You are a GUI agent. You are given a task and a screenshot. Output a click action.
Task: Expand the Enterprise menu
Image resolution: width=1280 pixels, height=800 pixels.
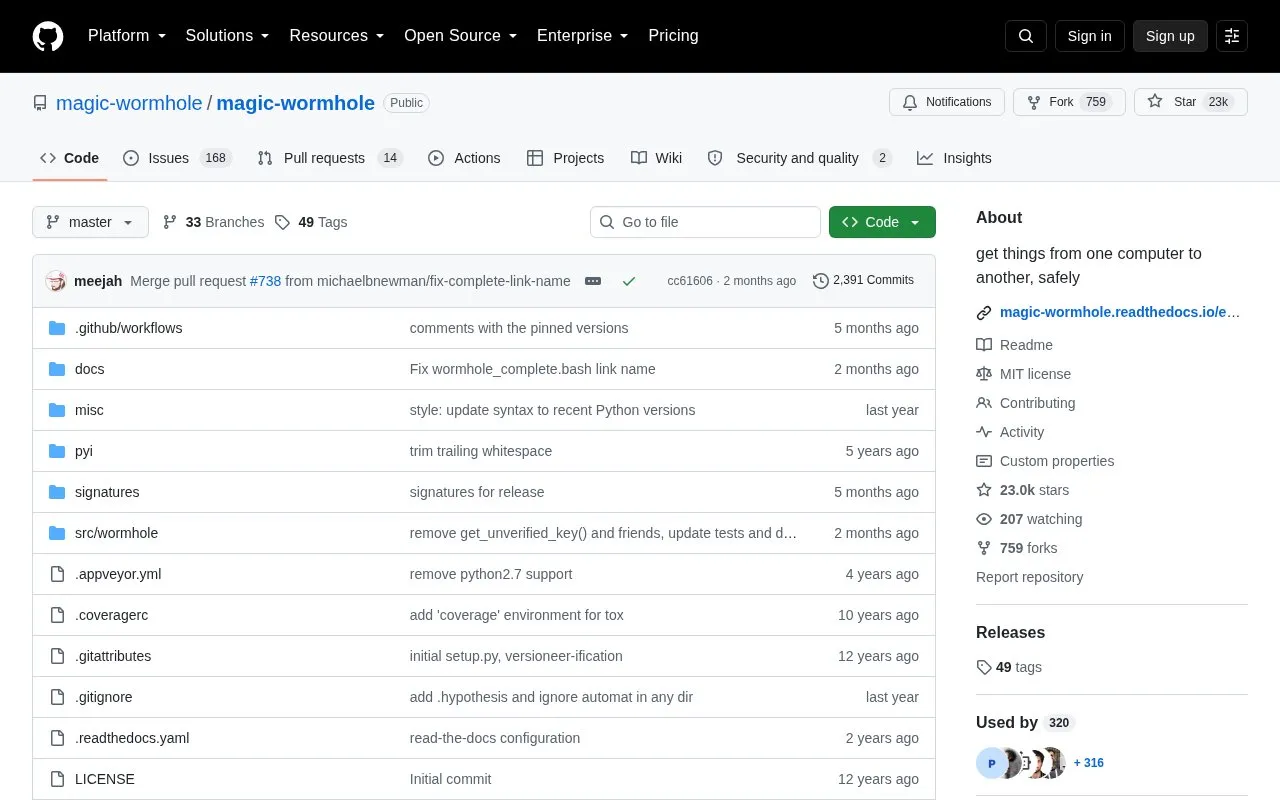[x=583, y=36]
